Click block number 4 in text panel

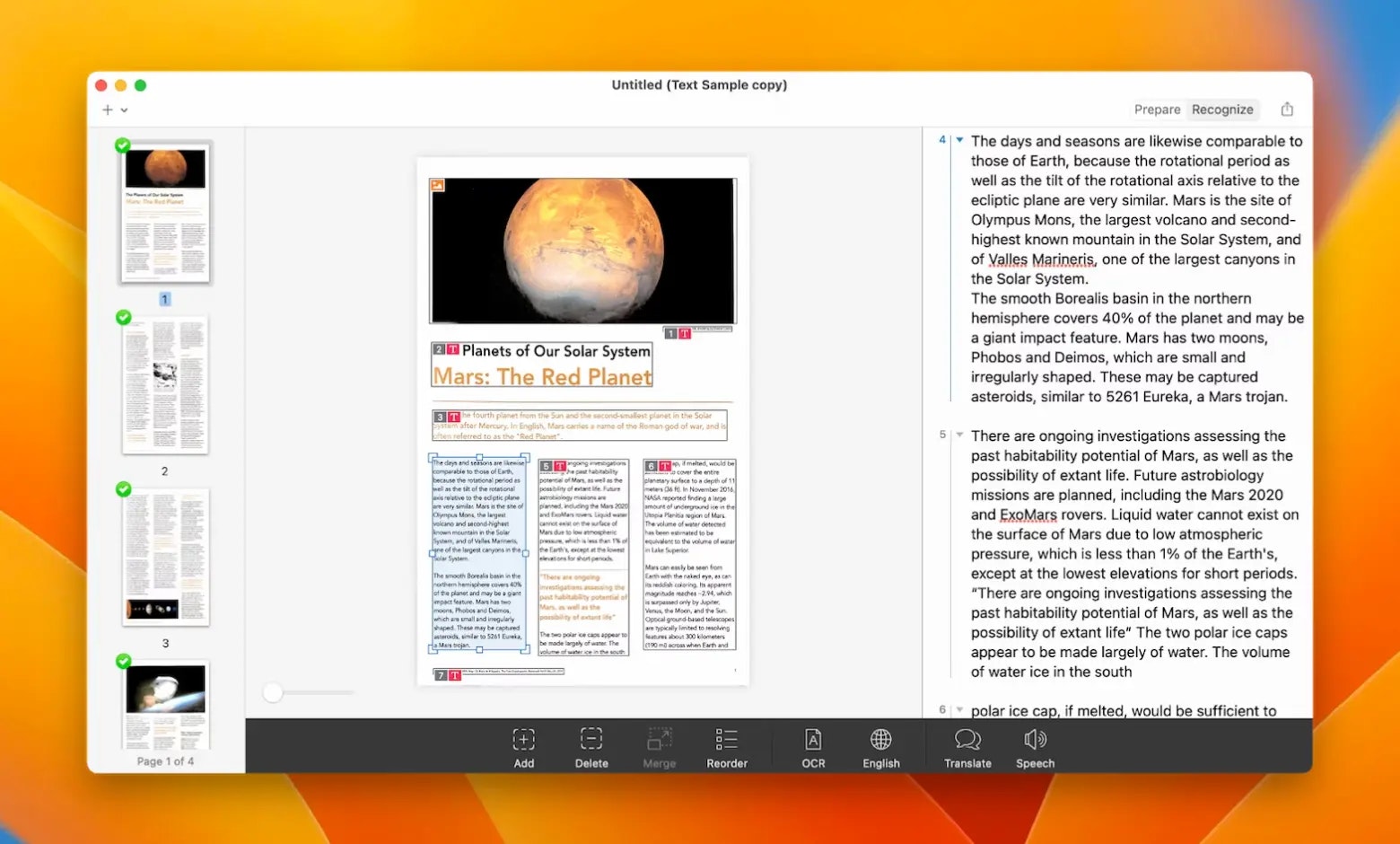coord(942,140)
